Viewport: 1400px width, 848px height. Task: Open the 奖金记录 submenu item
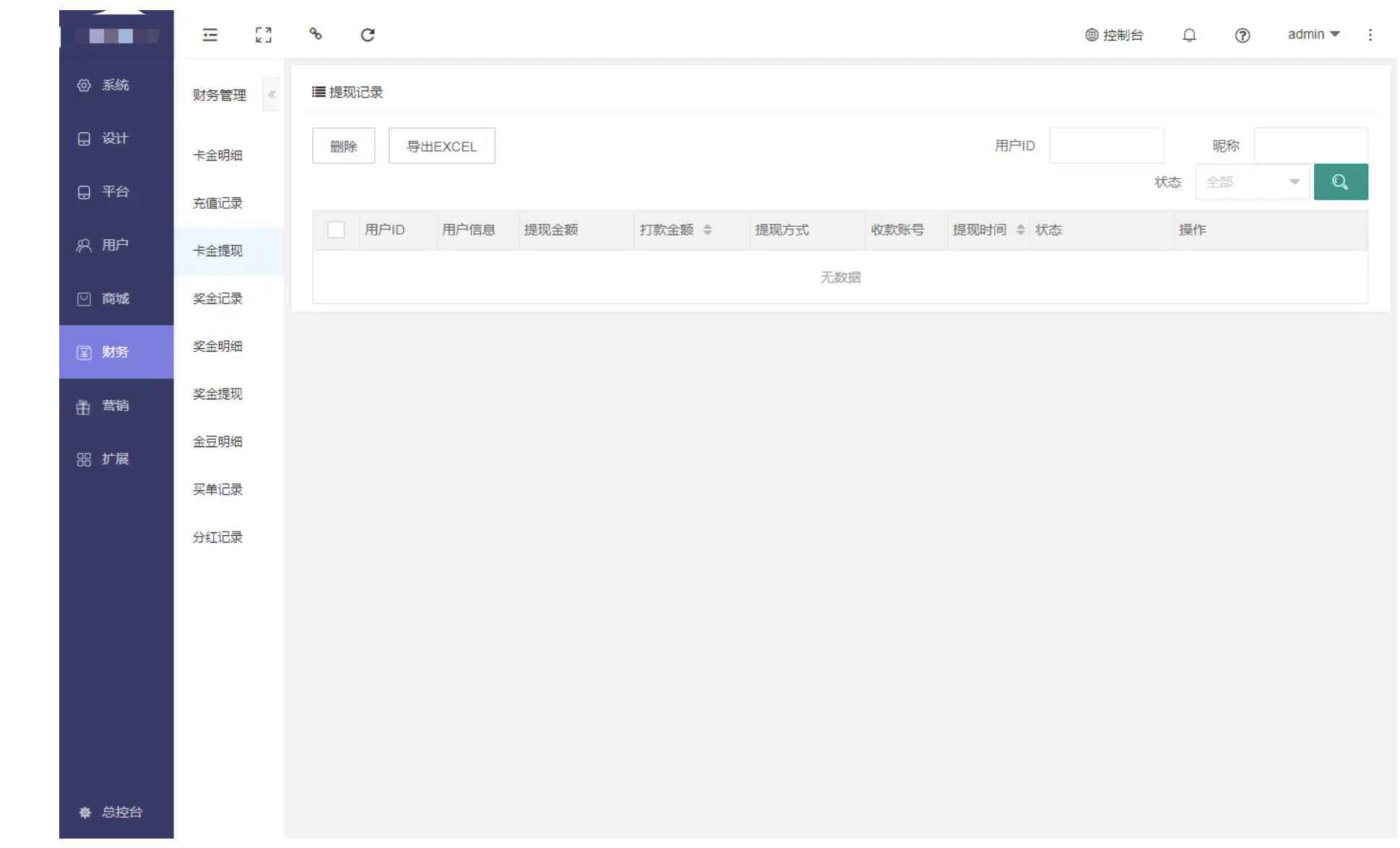point(229,298)
